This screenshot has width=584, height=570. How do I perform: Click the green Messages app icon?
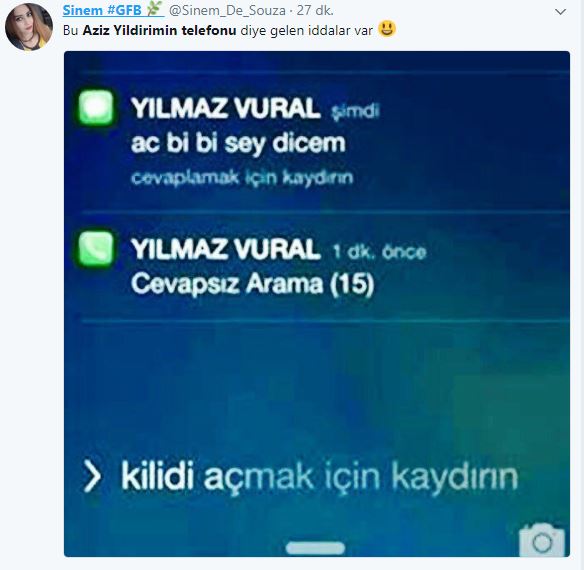pos(96,107)
